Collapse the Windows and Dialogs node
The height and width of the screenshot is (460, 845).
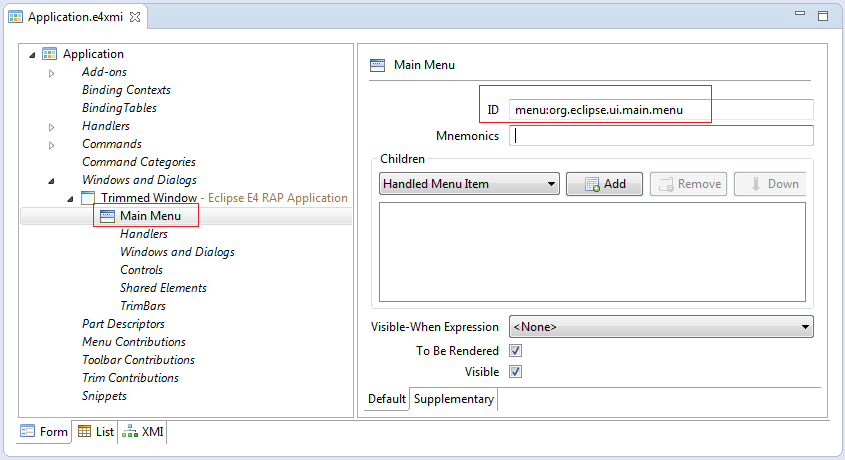(51, 181)
